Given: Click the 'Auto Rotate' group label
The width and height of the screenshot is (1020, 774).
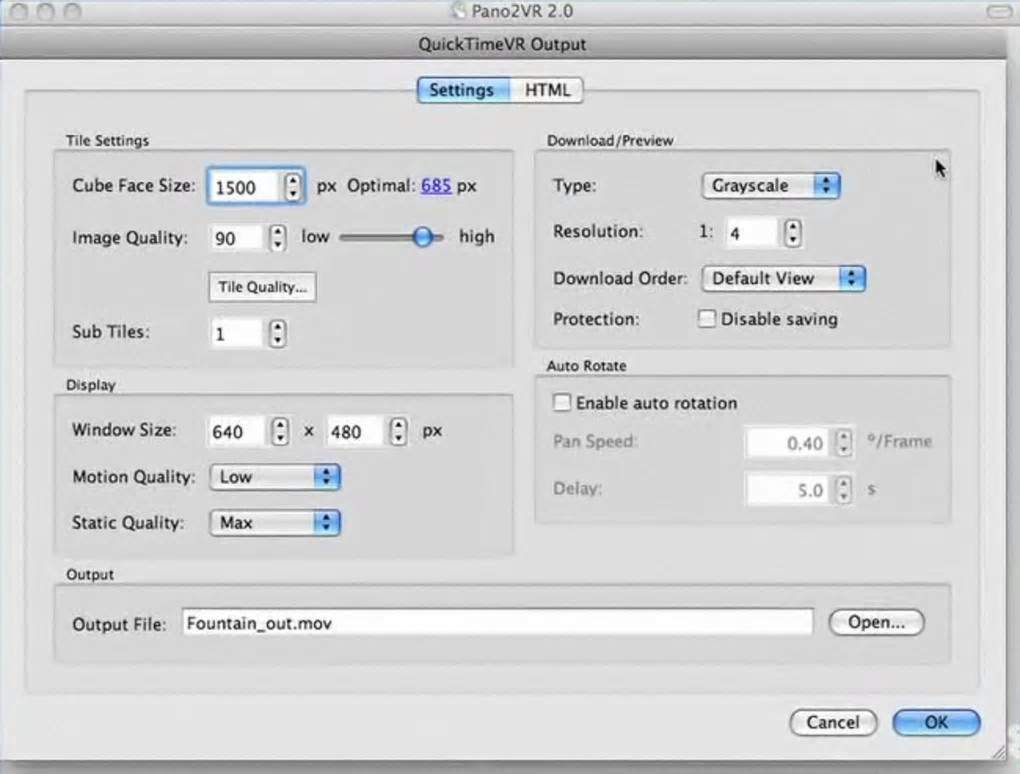Looking at the screenshot, I should pyautogui.click(x=587, y=366).
